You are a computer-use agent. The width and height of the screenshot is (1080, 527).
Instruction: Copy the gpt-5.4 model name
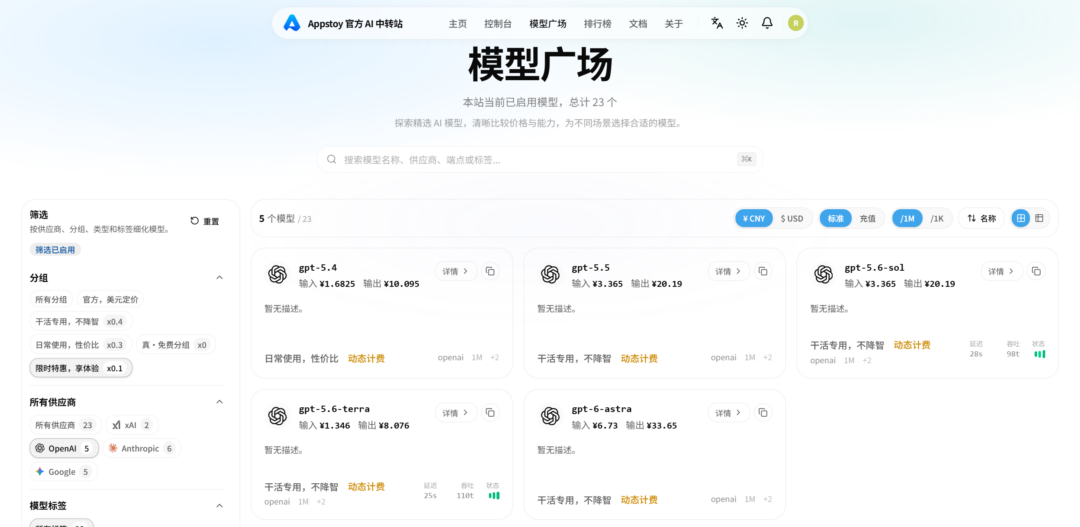490,271
